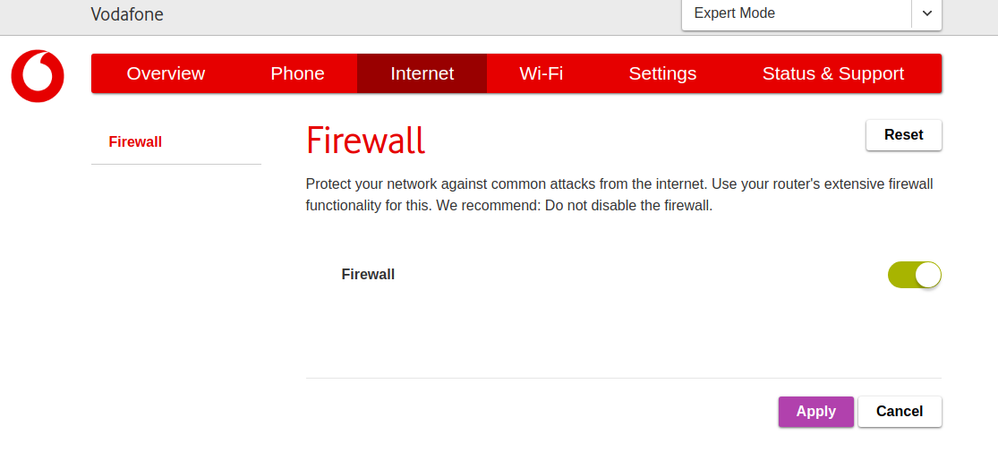
Task: Click the large red Firewall heading
Action: (x=366, y=141)
